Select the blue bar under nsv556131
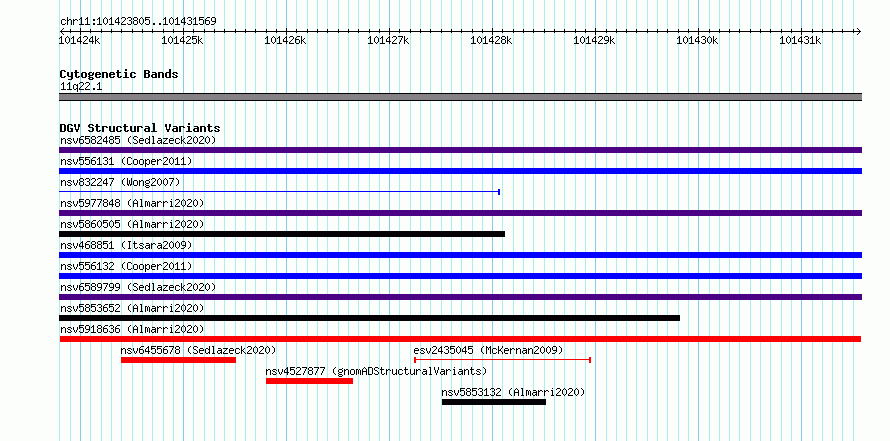Image resolution: width=890 pixels, height=441 pixels. click(x=460, y=171)
